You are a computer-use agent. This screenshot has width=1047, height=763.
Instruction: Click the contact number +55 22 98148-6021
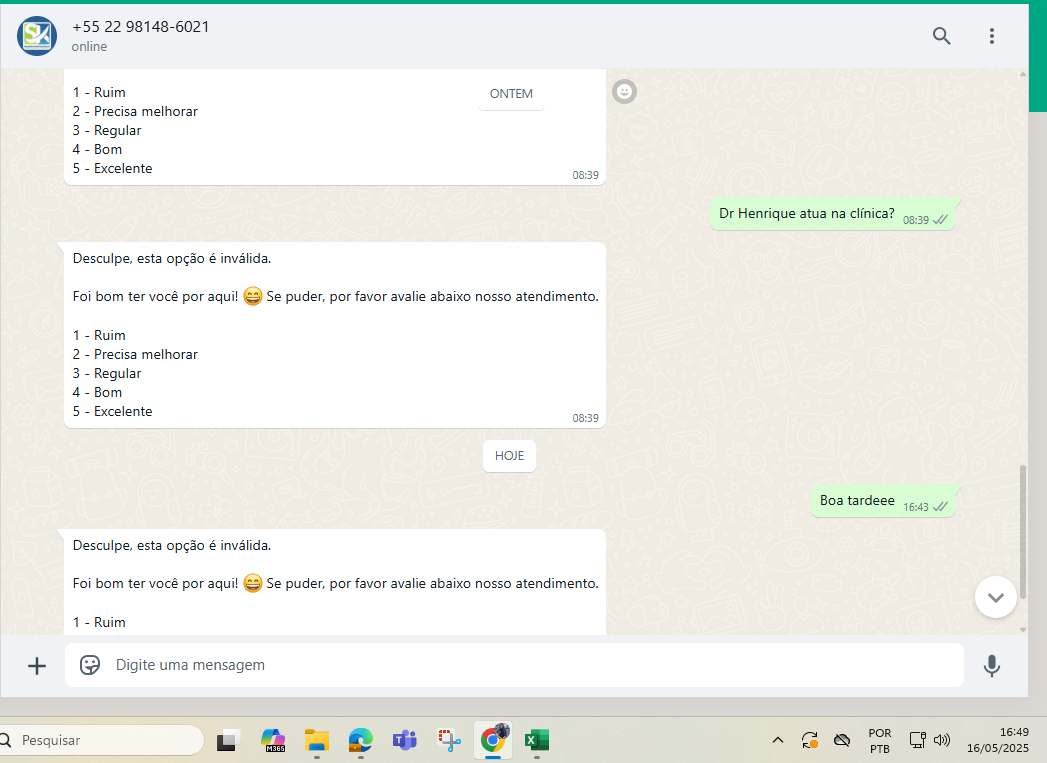[141, 27]
